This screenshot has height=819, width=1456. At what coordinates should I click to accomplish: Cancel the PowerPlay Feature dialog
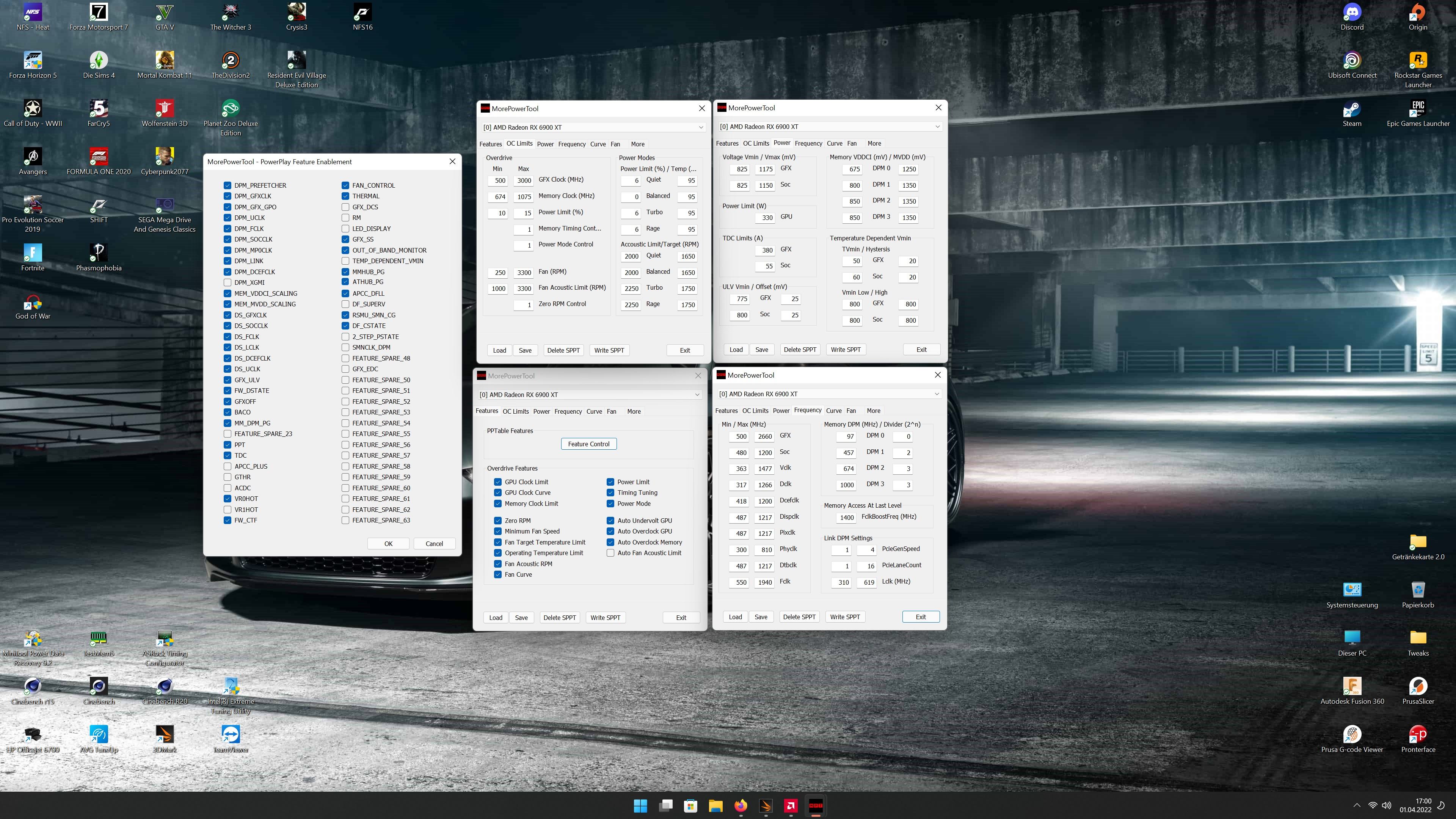tap(434, 544)
